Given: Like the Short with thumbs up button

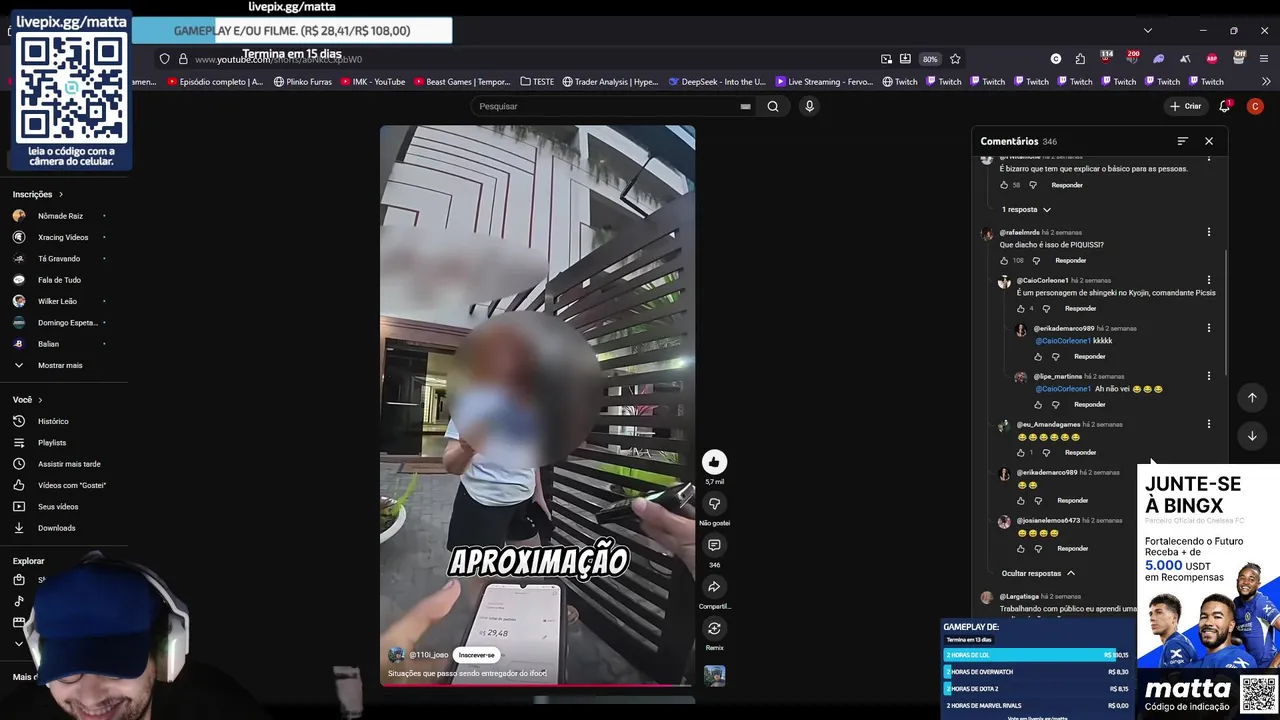Looking at the screenshot, I should (x=714, y=462).
